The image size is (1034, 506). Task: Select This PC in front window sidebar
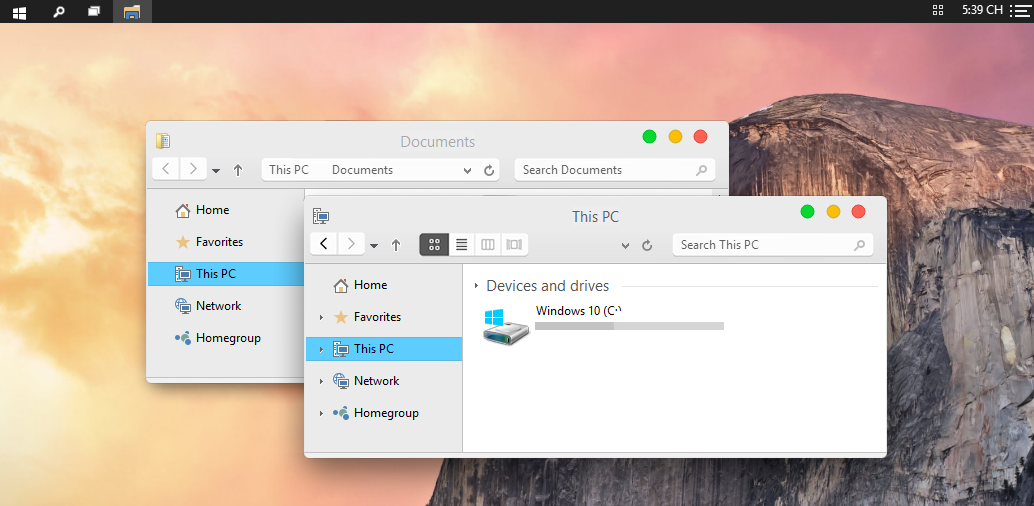[384, 349]
